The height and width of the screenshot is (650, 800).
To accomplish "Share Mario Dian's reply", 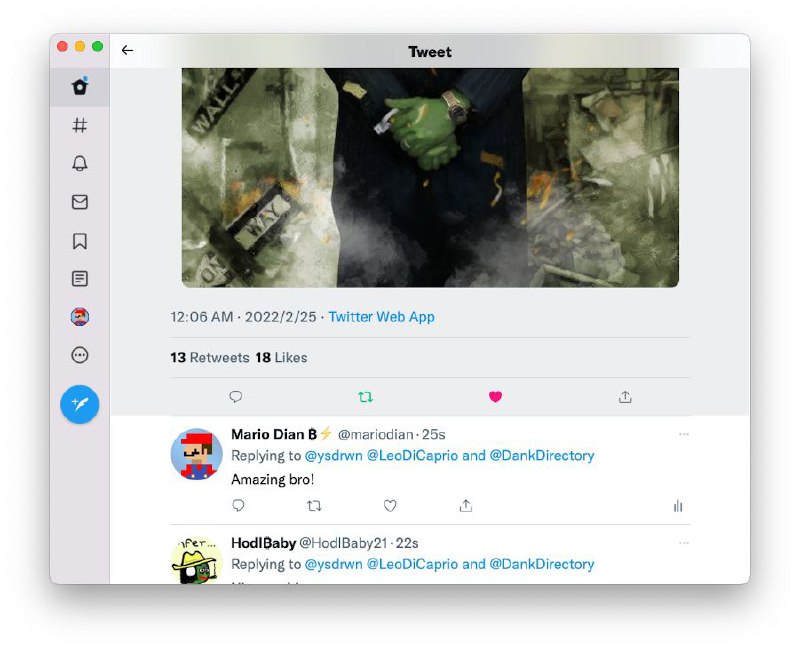I will click(x=465, y=506).
